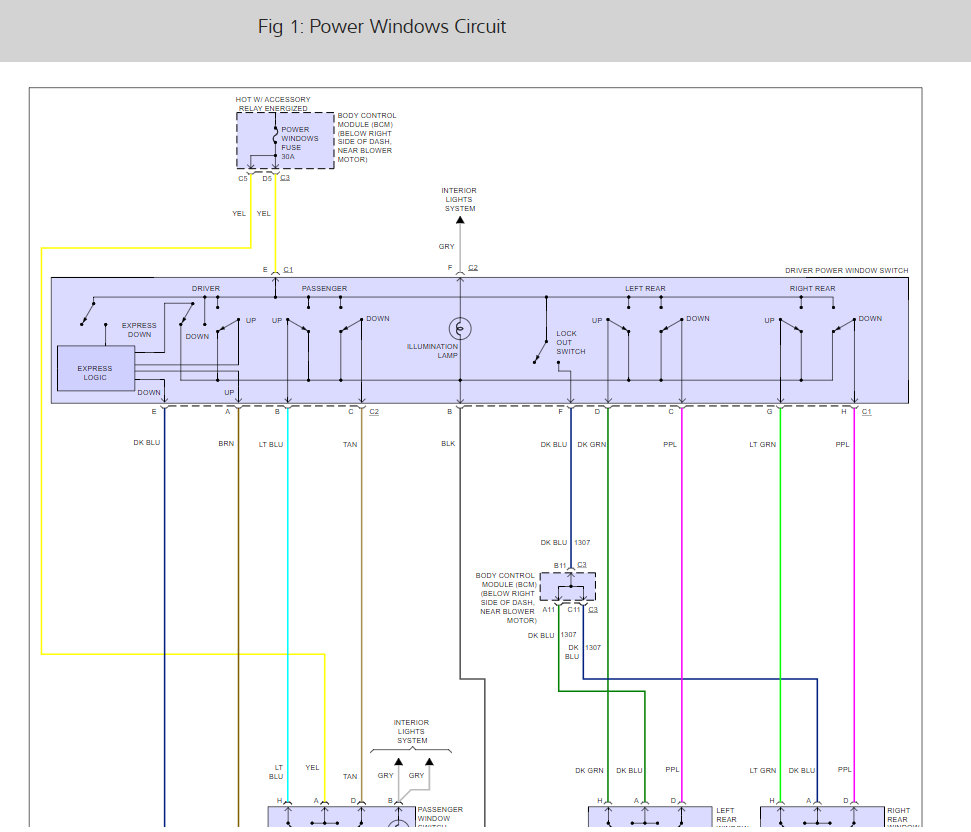The image size is (971, 832).
Task: Click the Passenger DOWN switch contact
Action: pyautogui.click(x=349, y=326)
